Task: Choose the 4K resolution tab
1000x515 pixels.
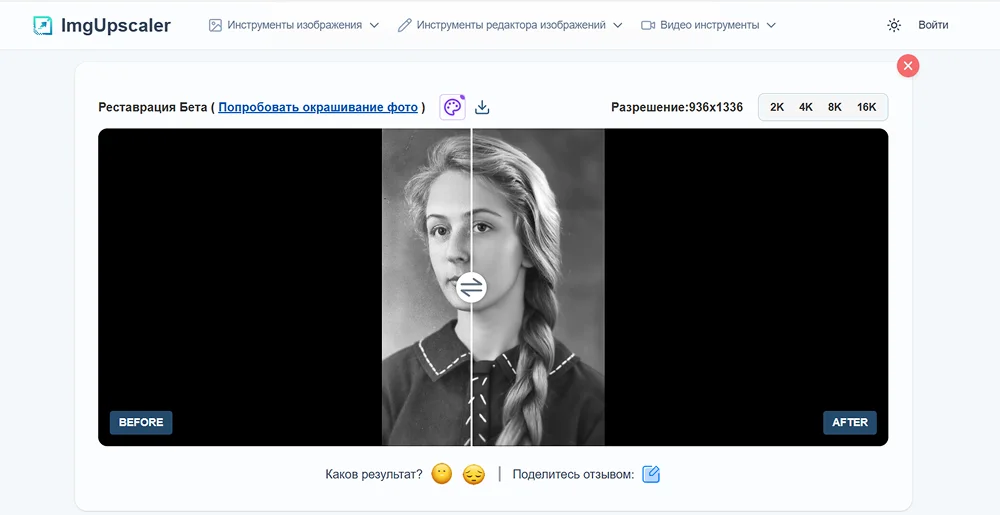Action: 806,107
